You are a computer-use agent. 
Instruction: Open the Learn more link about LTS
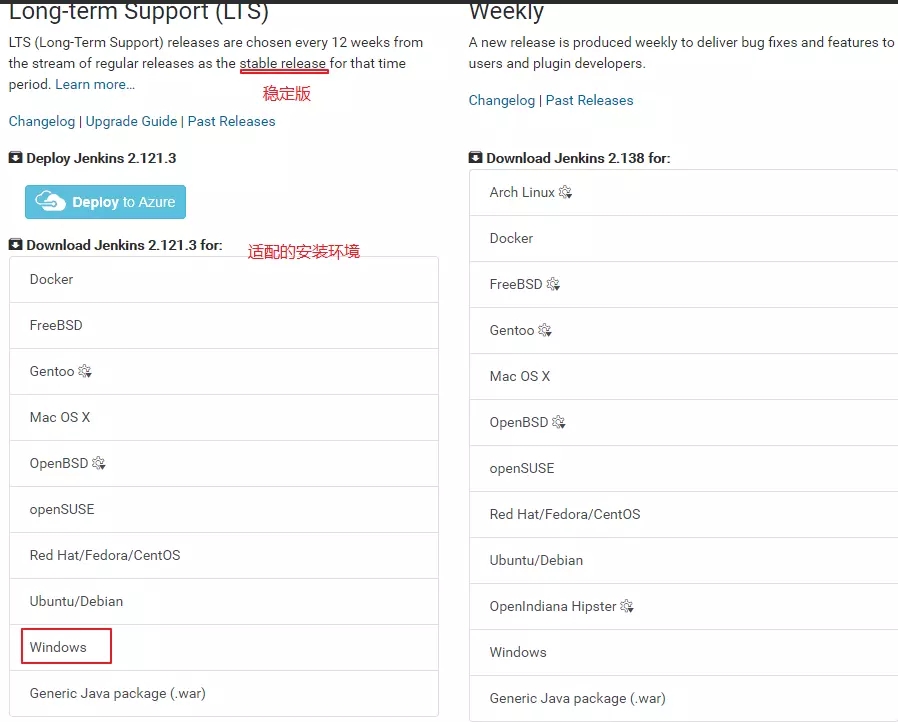pos(95,84)
